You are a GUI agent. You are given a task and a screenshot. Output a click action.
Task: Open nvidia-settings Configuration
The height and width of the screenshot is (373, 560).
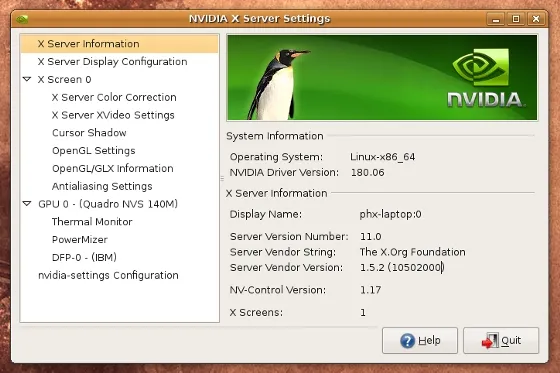pos(108,275)
